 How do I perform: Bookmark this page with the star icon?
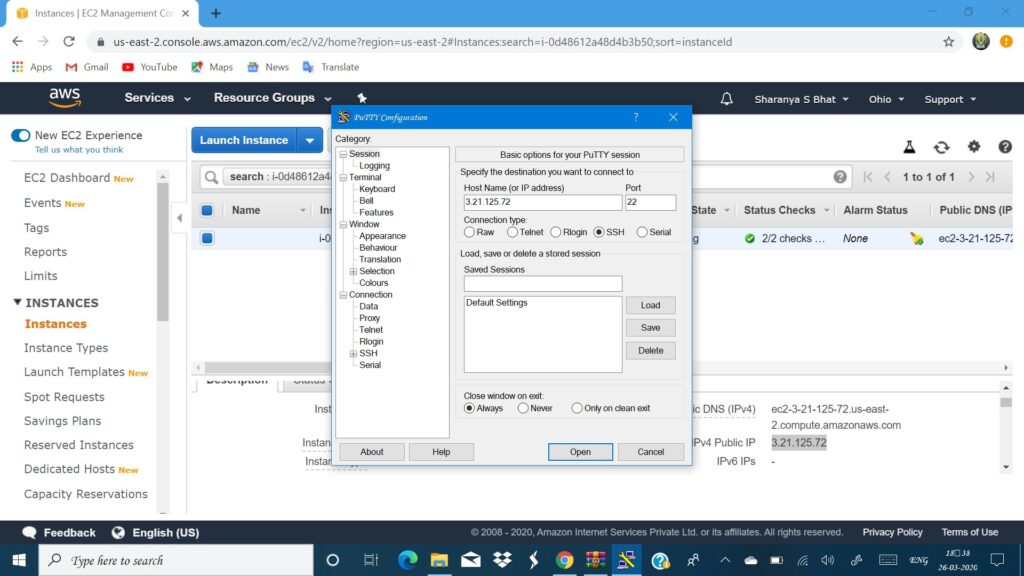pyautogui.click(x=948, y=42)
